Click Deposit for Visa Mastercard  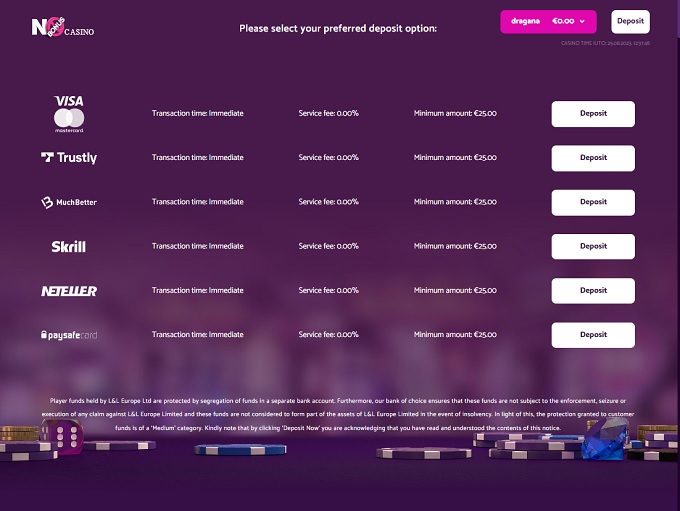[x=593, y=114]
